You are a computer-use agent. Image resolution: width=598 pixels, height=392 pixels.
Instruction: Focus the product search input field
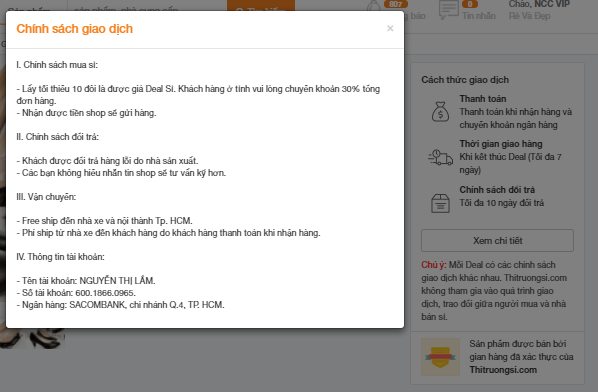147,5
